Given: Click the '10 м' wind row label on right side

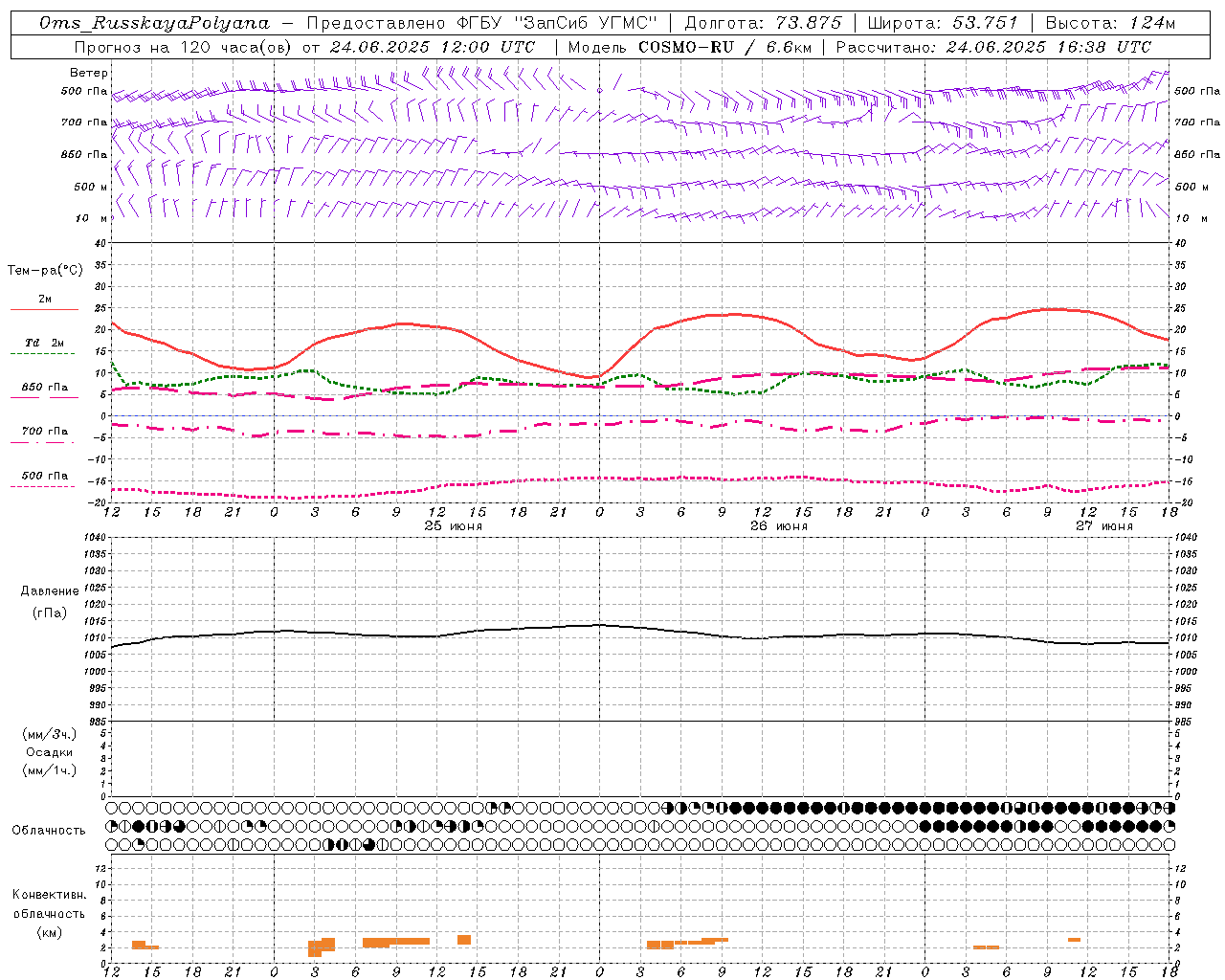Looking at the screenshot, I should click(1191, 218).
